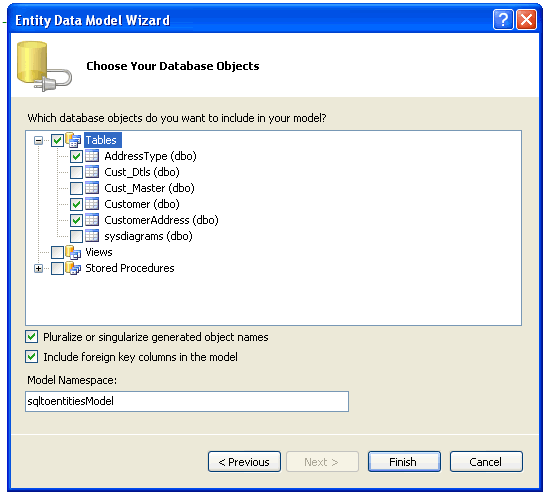The image size is (546, 496).
Task: Click the Views folder icon
Action: click(x=73, y=252)
